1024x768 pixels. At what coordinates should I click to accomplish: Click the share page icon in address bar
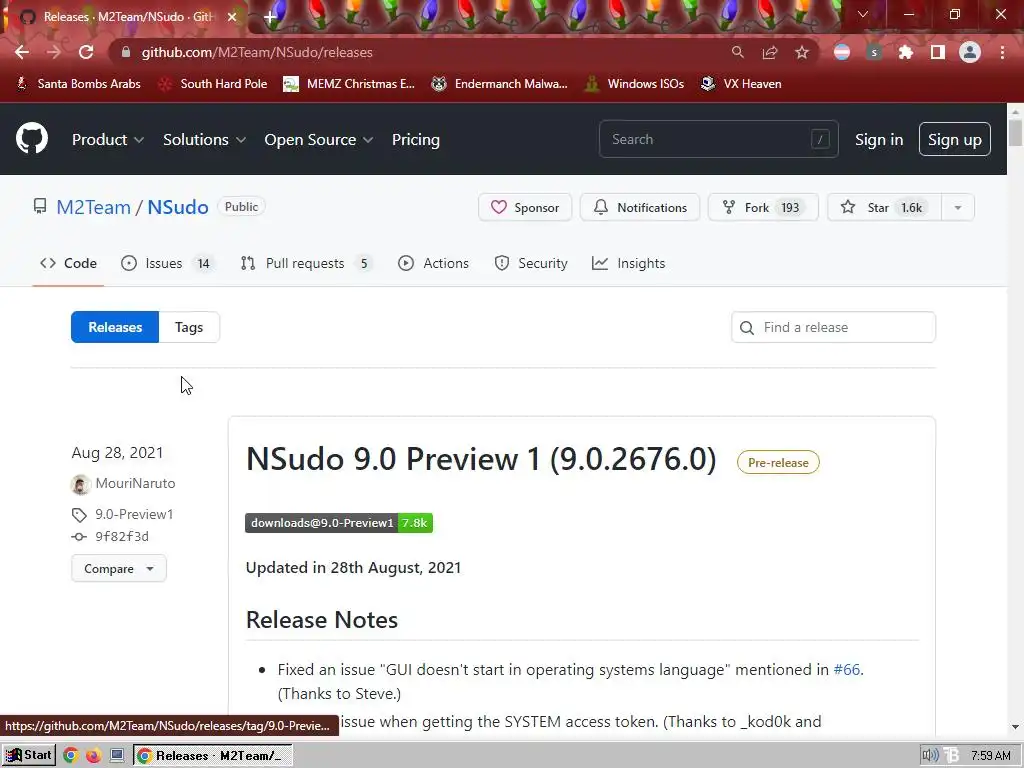pos(770,52)
